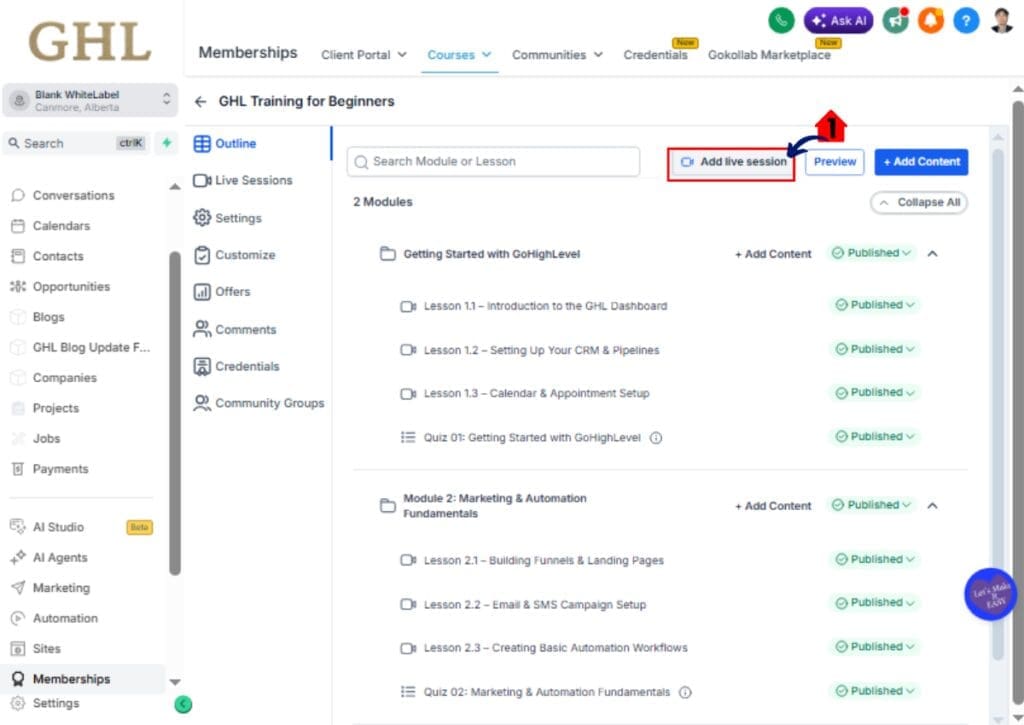Change Published status of Getting Started module
1024x725 pixels.
pyautogui.click(x=871, y=253)
